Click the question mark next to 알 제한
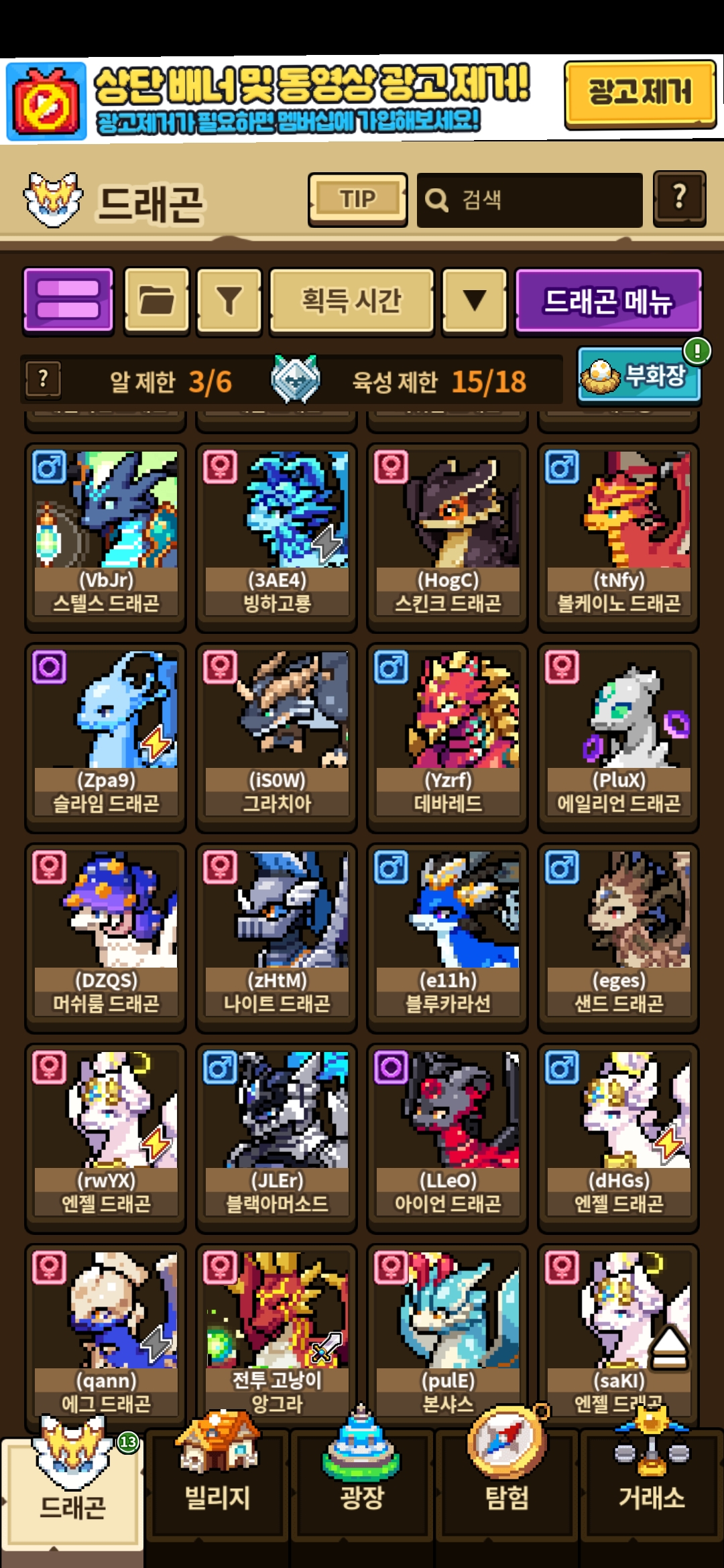 click(x=44, y=380)
